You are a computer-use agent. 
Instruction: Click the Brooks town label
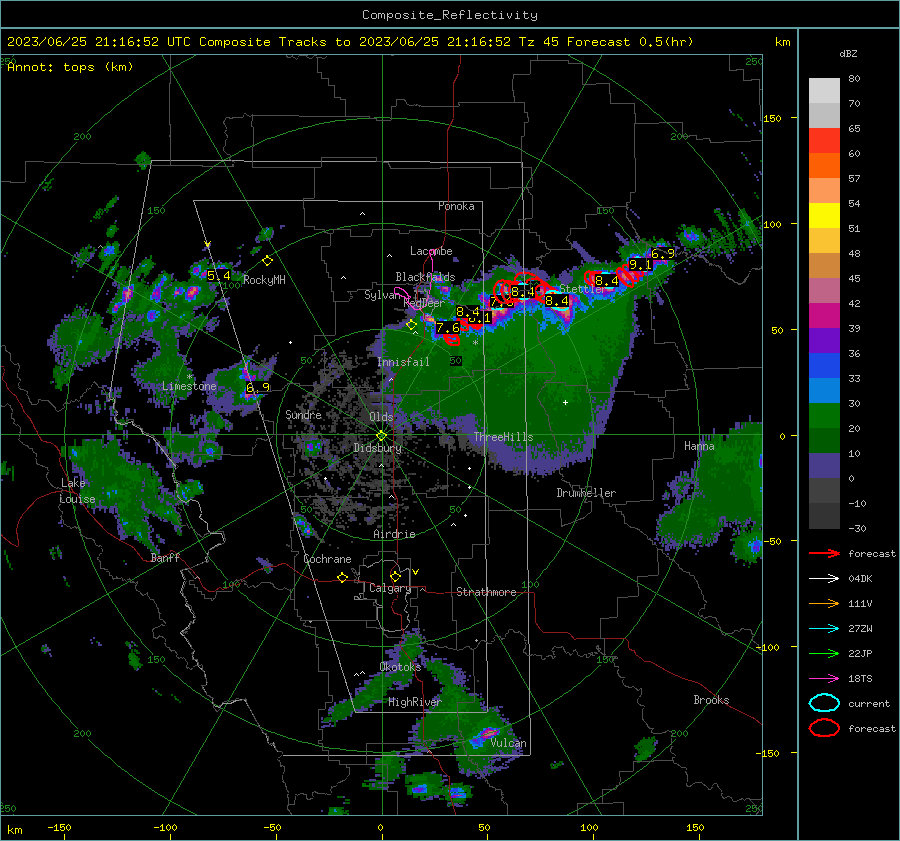711,700
